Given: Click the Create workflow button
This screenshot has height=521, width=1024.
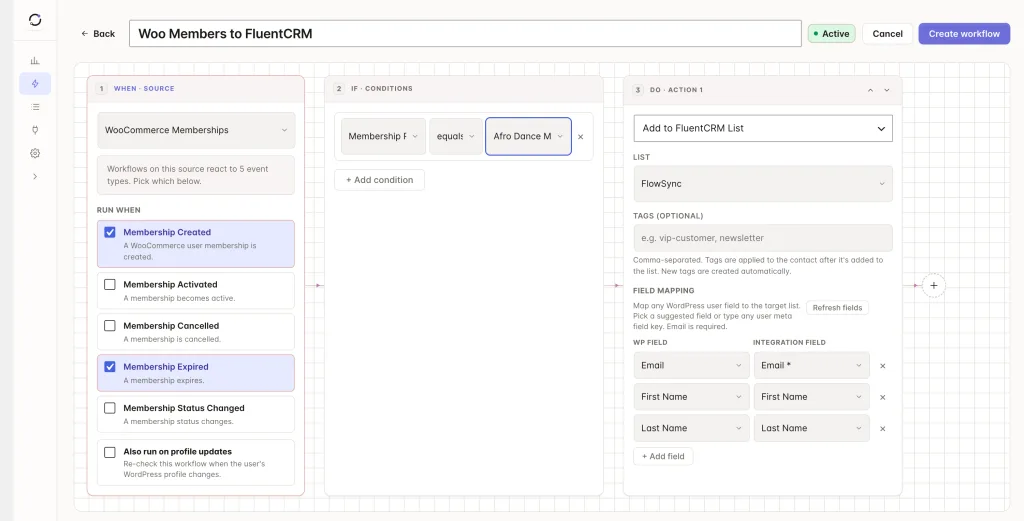Looking at the screenshot, I should tap(964, 34).
